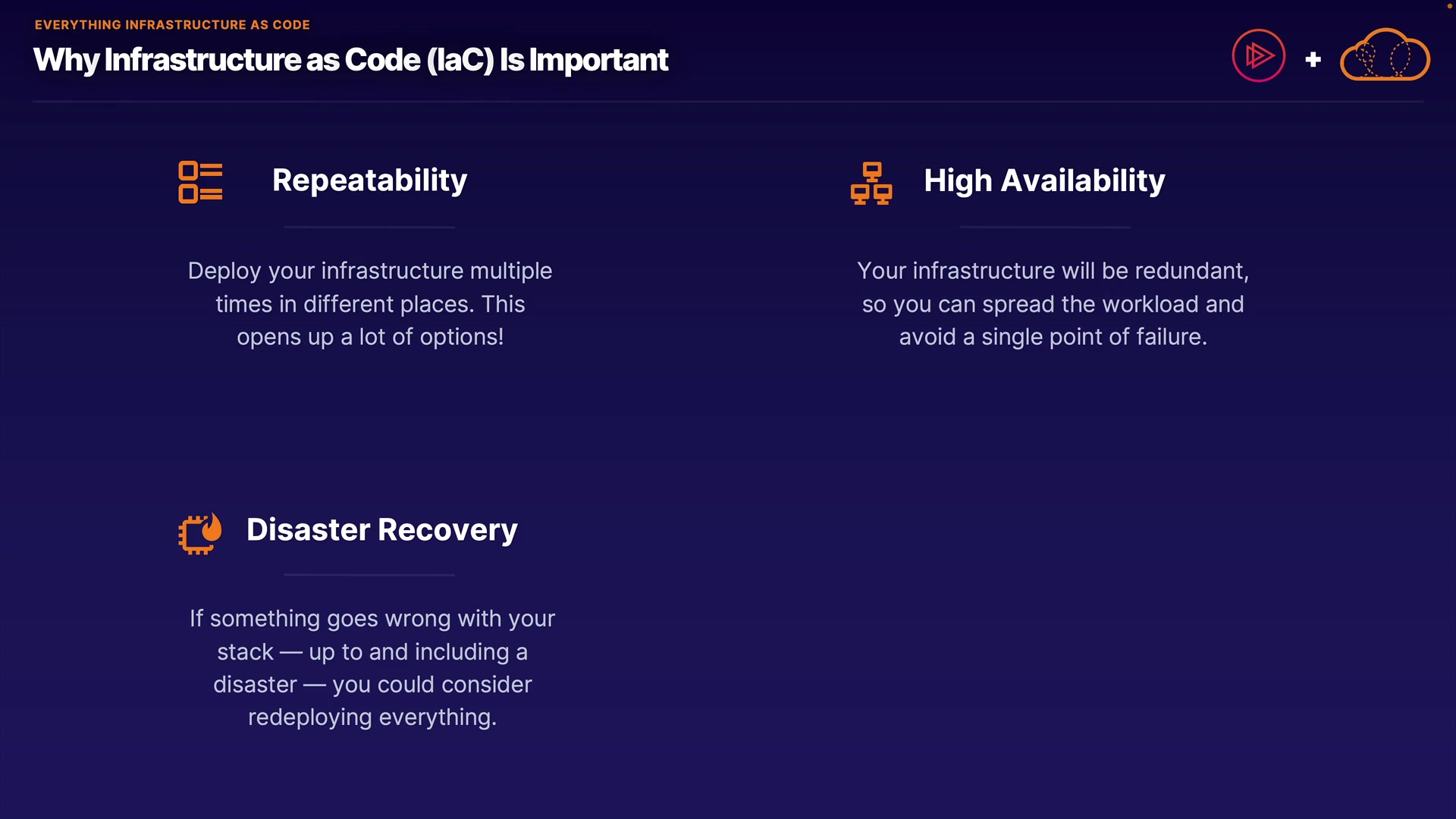
Task: Click the slide title "Why Infrastructure as Code (IaC) Is Important"
Action: [350, 60]
